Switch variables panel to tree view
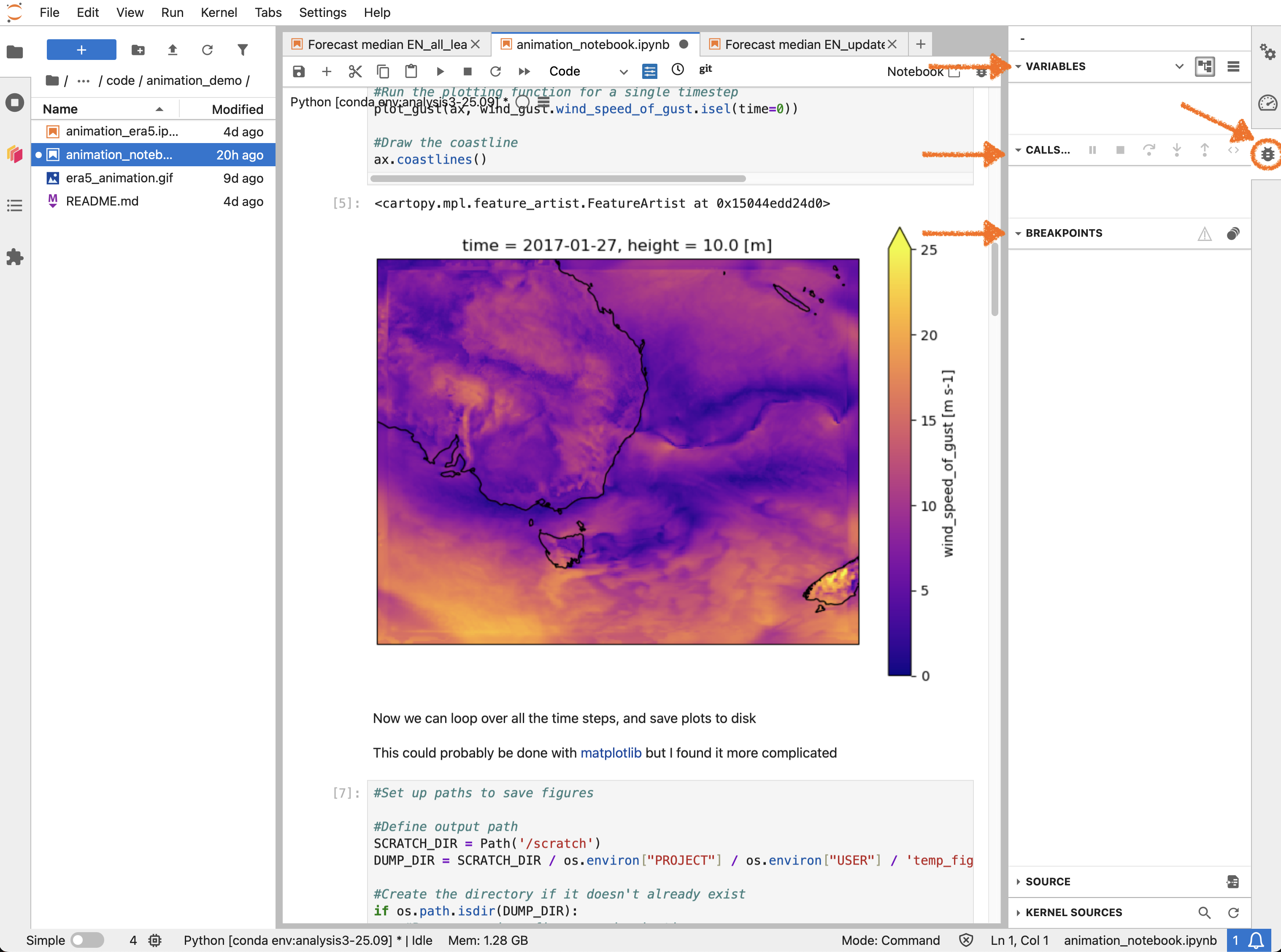The height and width of the screenshot is (952, 1281). click(x=1205, y=66)
